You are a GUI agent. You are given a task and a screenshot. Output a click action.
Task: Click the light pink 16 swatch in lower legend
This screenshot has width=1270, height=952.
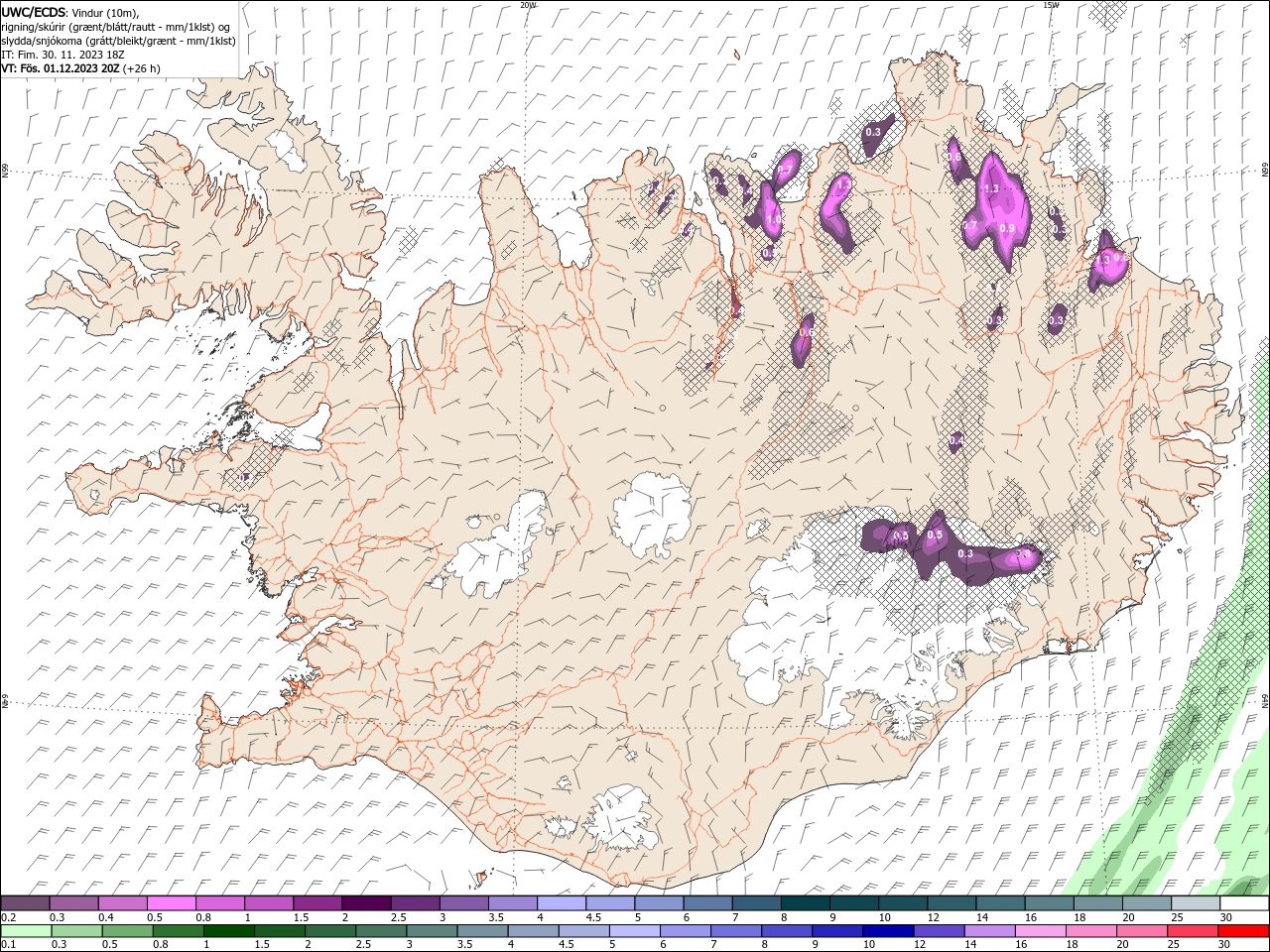coord(1039,931)
